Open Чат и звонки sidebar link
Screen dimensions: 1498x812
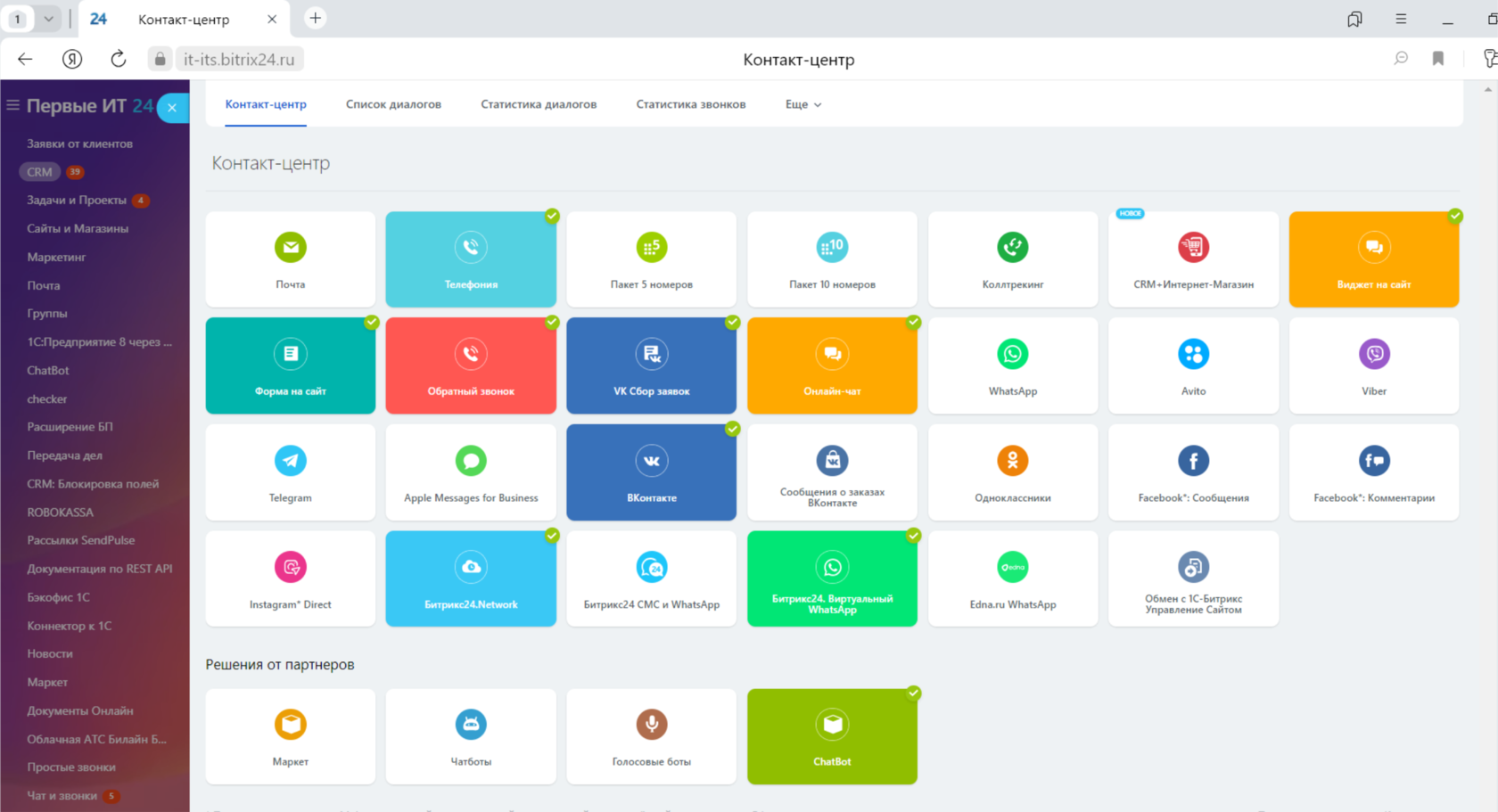pos(62,796)
